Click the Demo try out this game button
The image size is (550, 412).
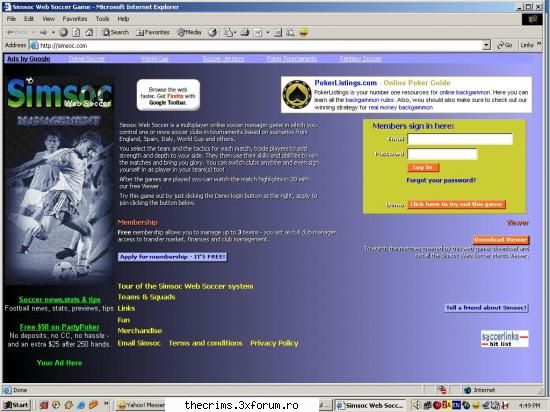coord(456,204)
